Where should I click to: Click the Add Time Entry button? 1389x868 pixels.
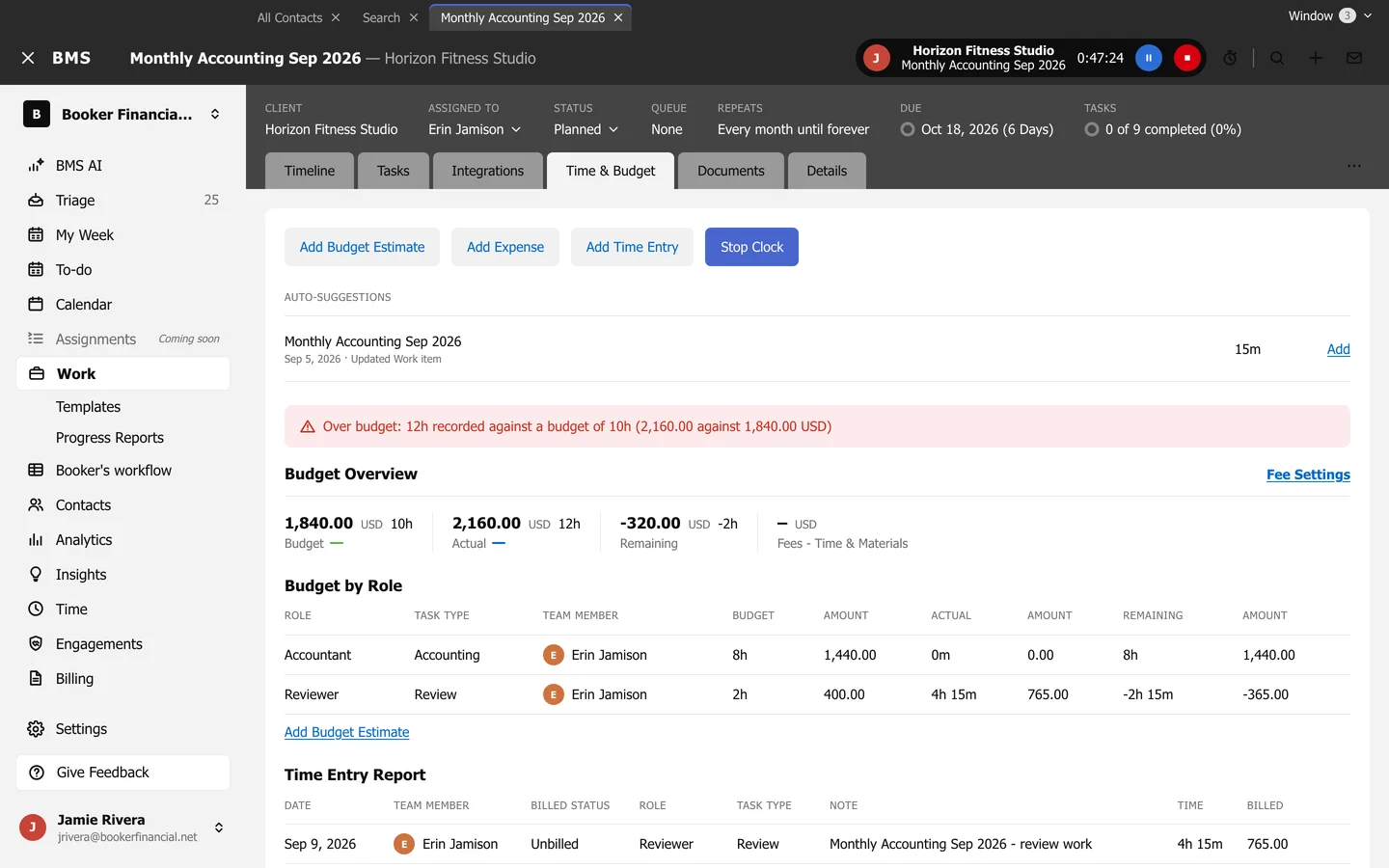tap(632, 247)
